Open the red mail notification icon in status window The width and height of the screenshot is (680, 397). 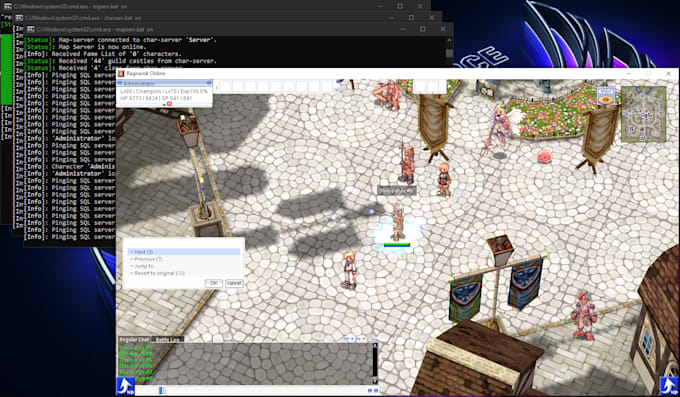click(x=170, y=104)
